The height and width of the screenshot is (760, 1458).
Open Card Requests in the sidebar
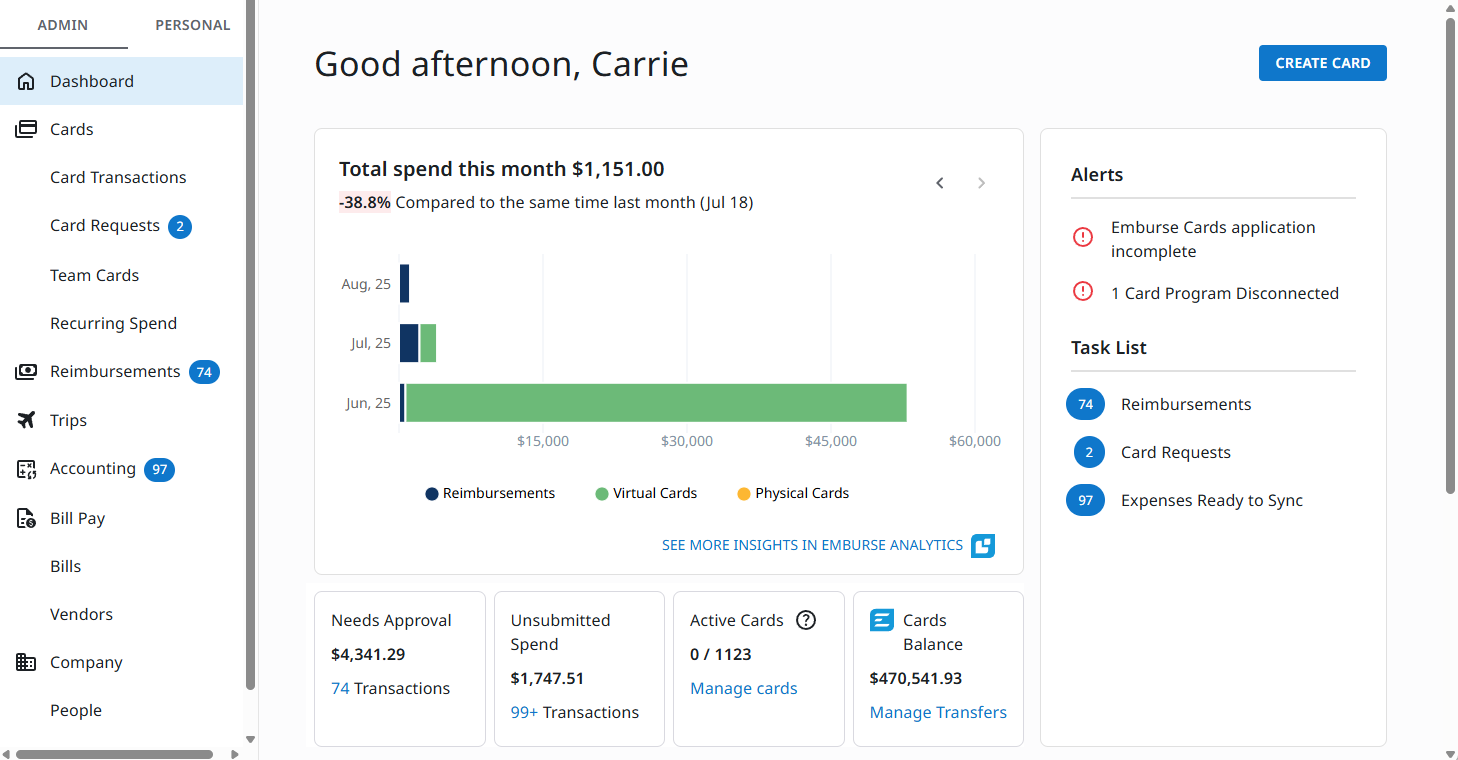105,226
